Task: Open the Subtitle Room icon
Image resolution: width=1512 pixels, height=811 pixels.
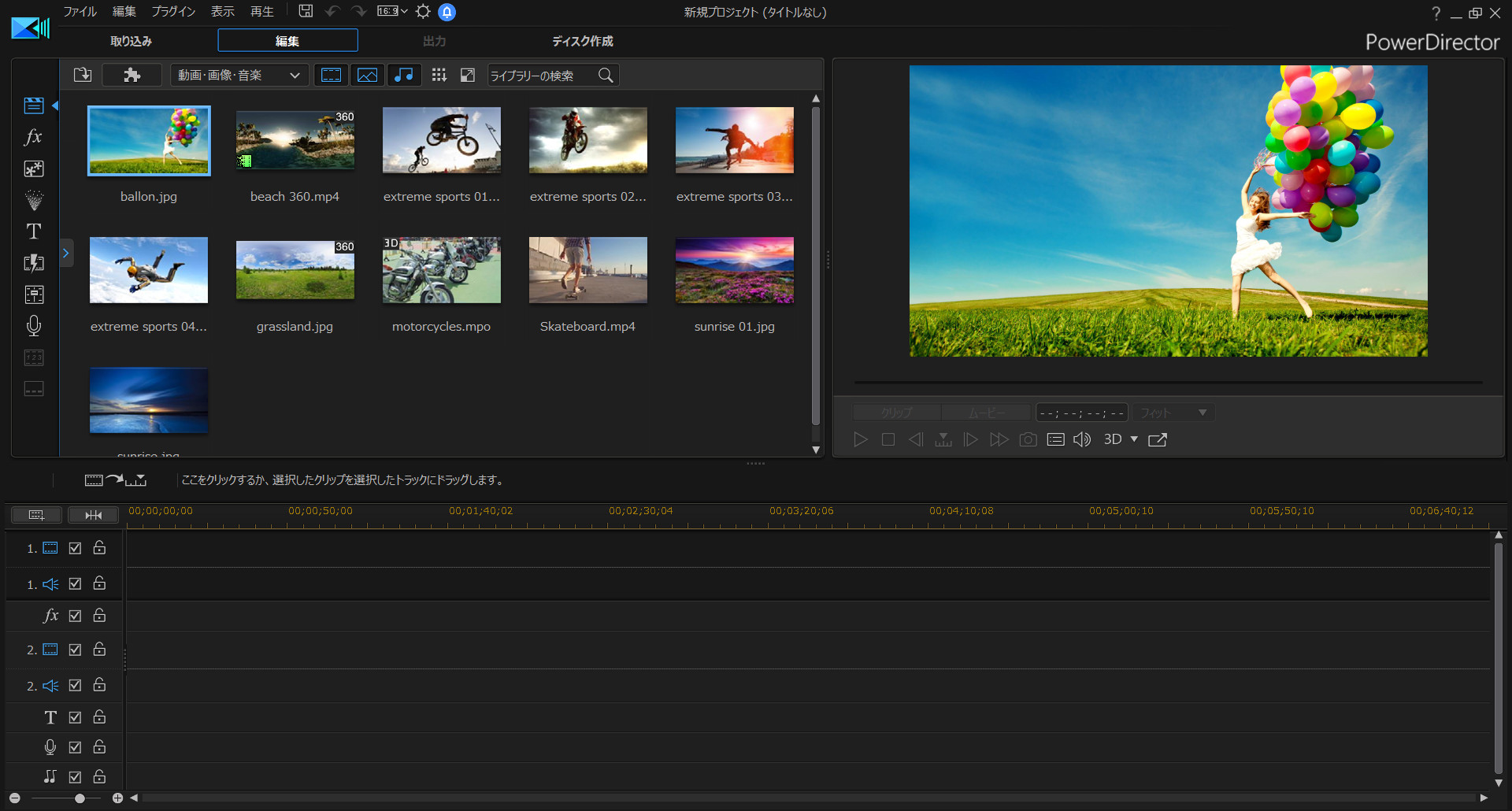Action: click(33, 389)
